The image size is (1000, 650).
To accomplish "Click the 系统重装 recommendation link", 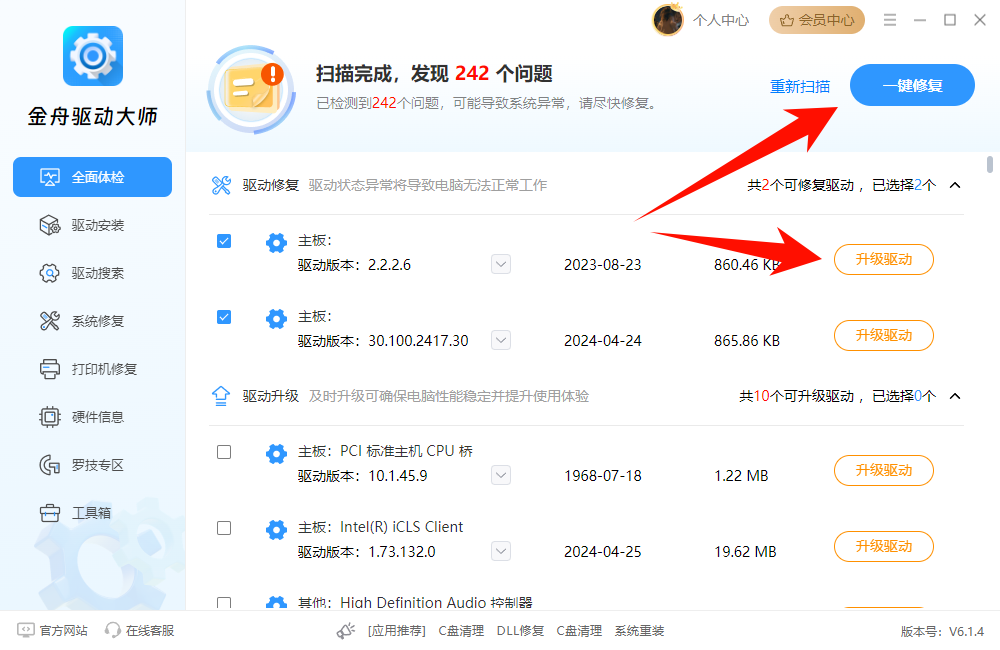I will point(639,631).
